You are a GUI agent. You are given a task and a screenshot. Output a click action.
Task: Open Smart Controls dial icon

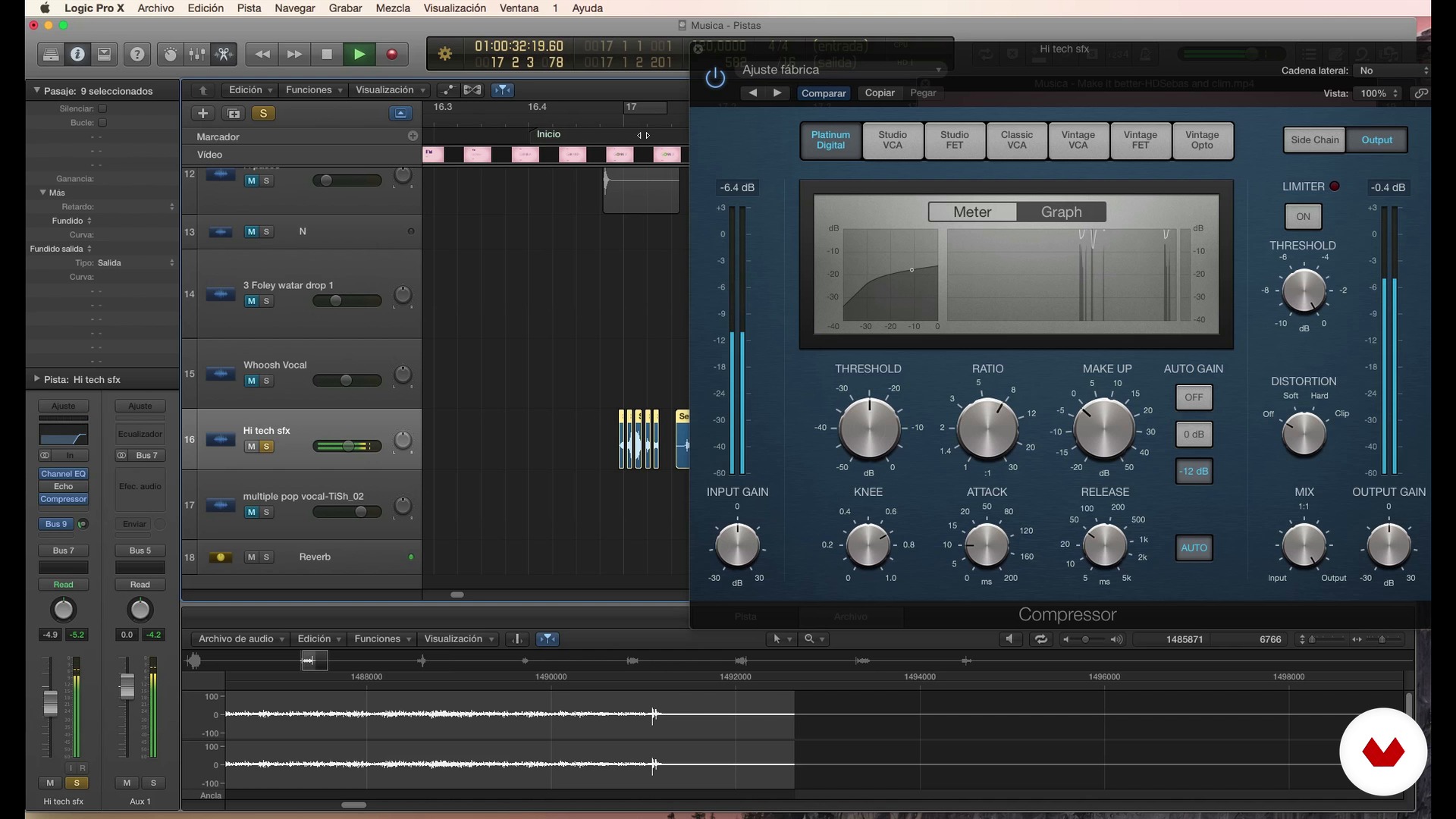click(x=171, y=55)
